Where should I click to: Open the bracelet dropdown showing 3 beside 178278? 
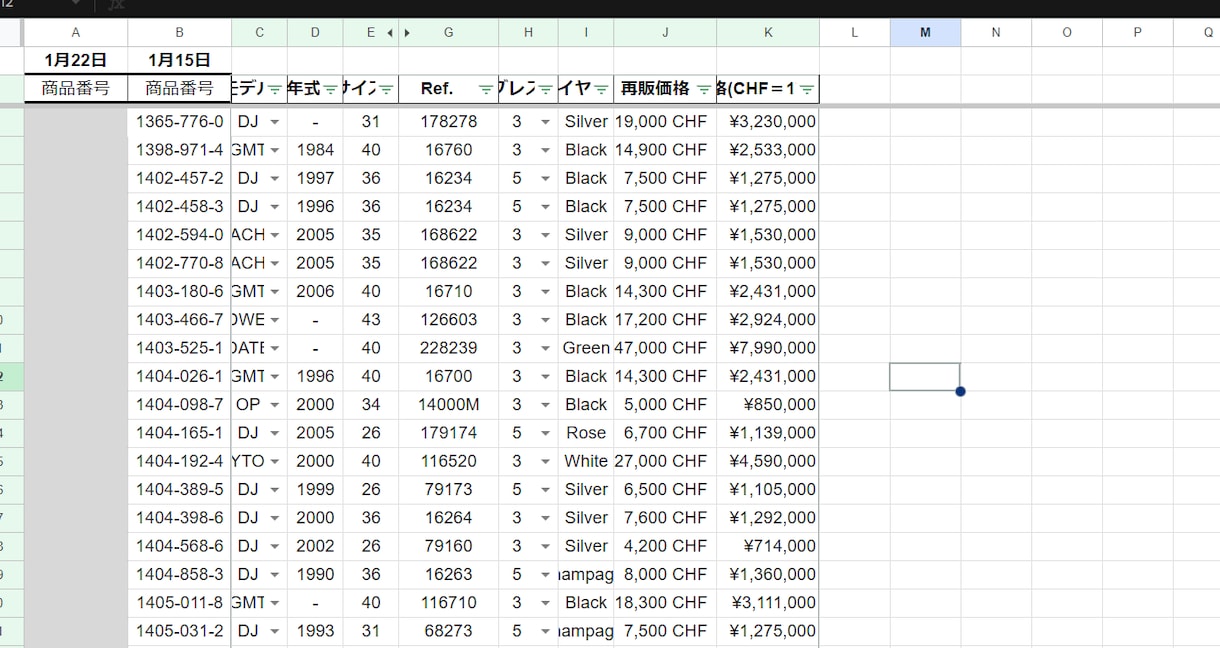[x=545, y=122]
